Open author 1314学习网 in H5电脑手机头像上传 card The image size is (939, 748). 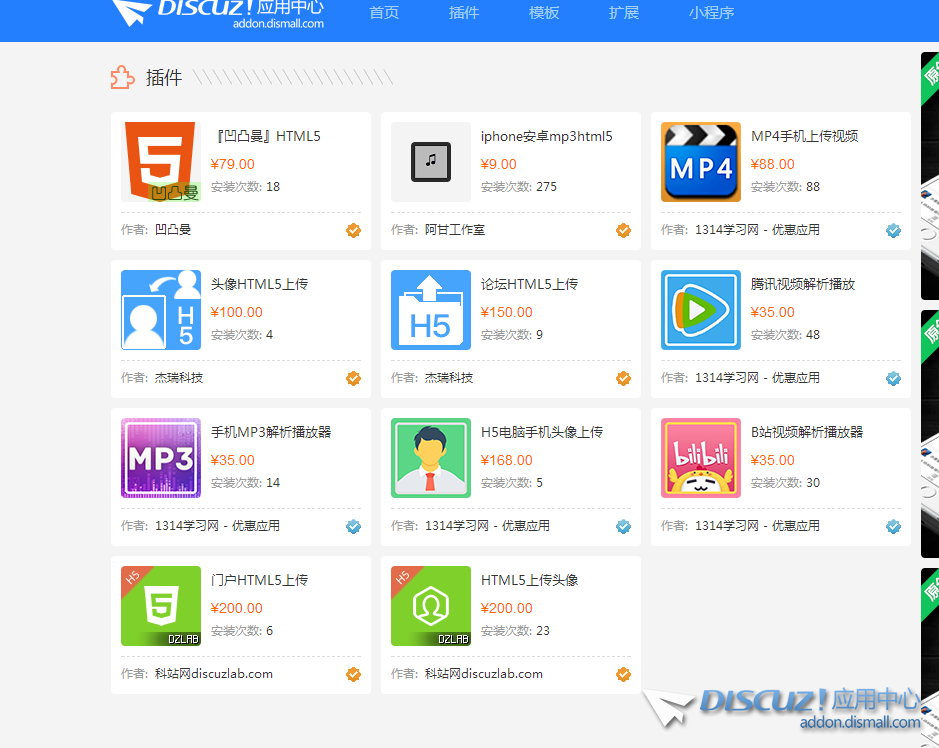click(487, 526)
